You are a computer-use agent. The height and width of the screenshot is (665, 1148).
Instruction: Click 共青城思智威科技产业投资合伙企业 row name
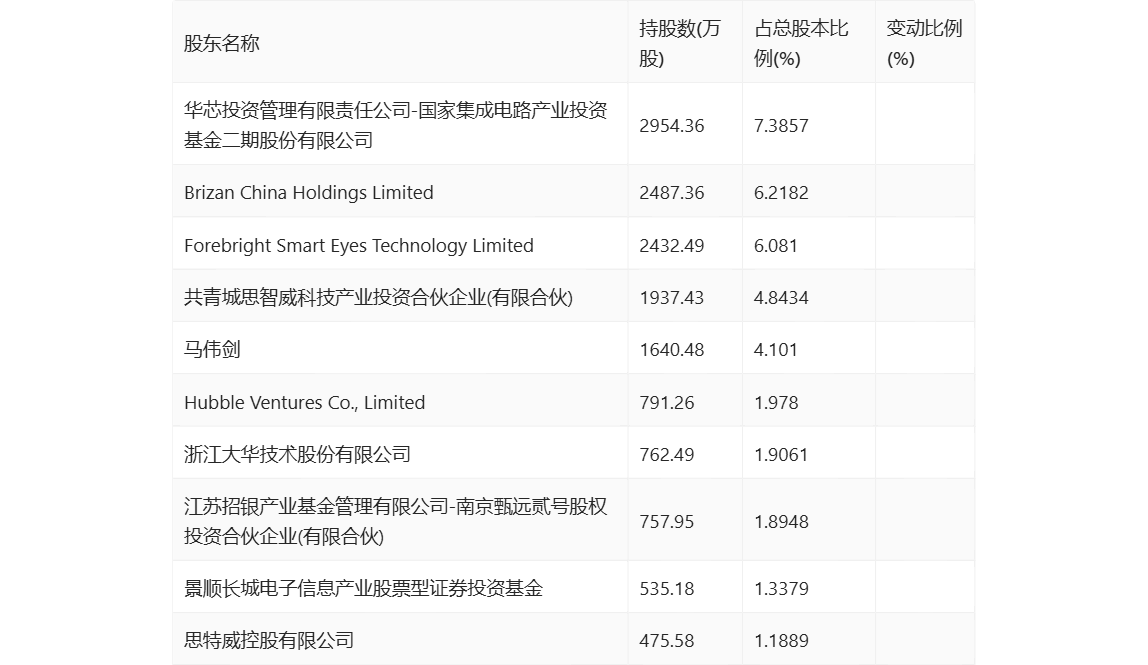(x=378, y=297)
